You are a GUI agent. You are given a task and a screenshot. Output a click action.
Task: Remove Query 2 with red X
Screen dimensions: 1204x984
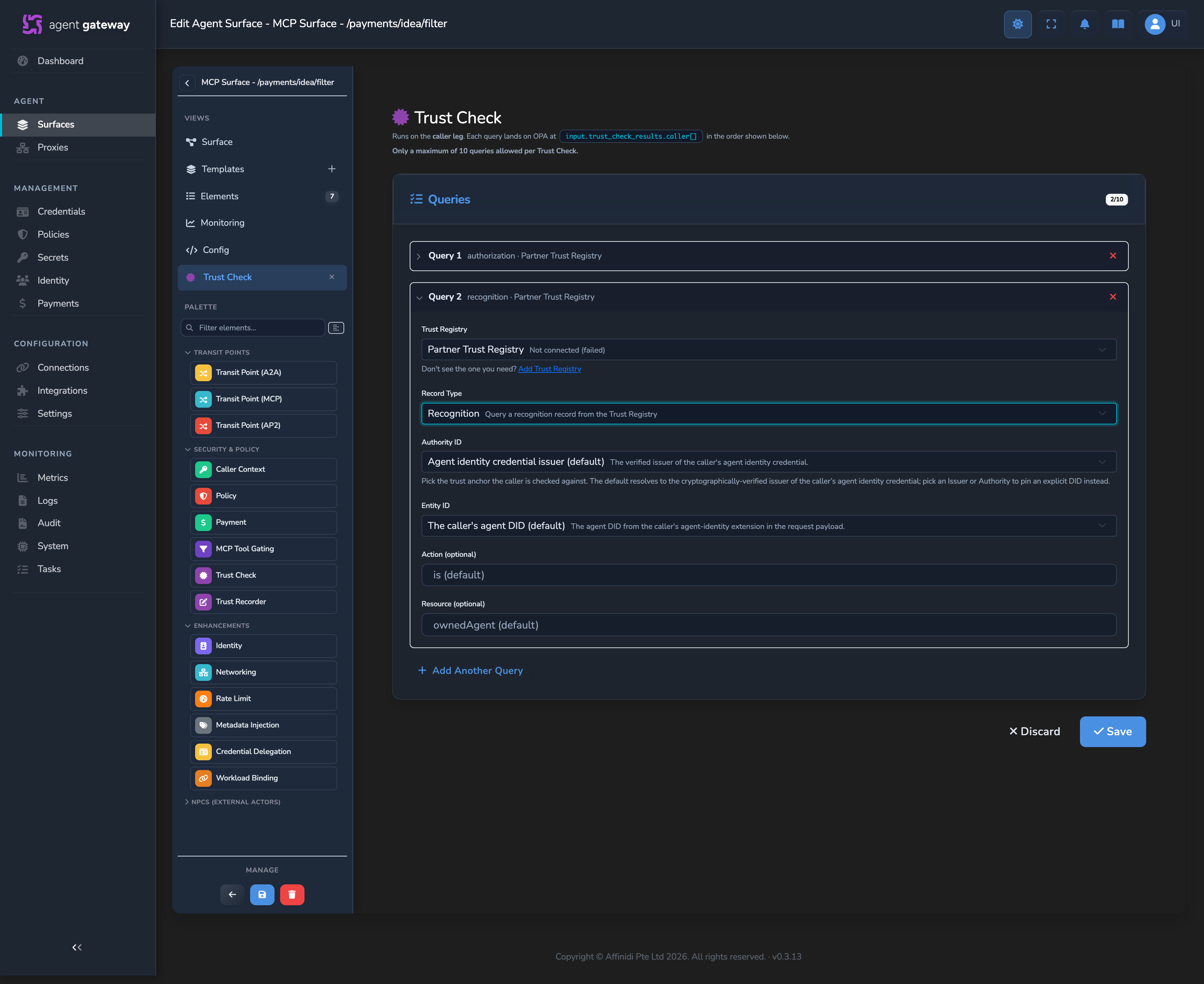tap(1113, 297)
